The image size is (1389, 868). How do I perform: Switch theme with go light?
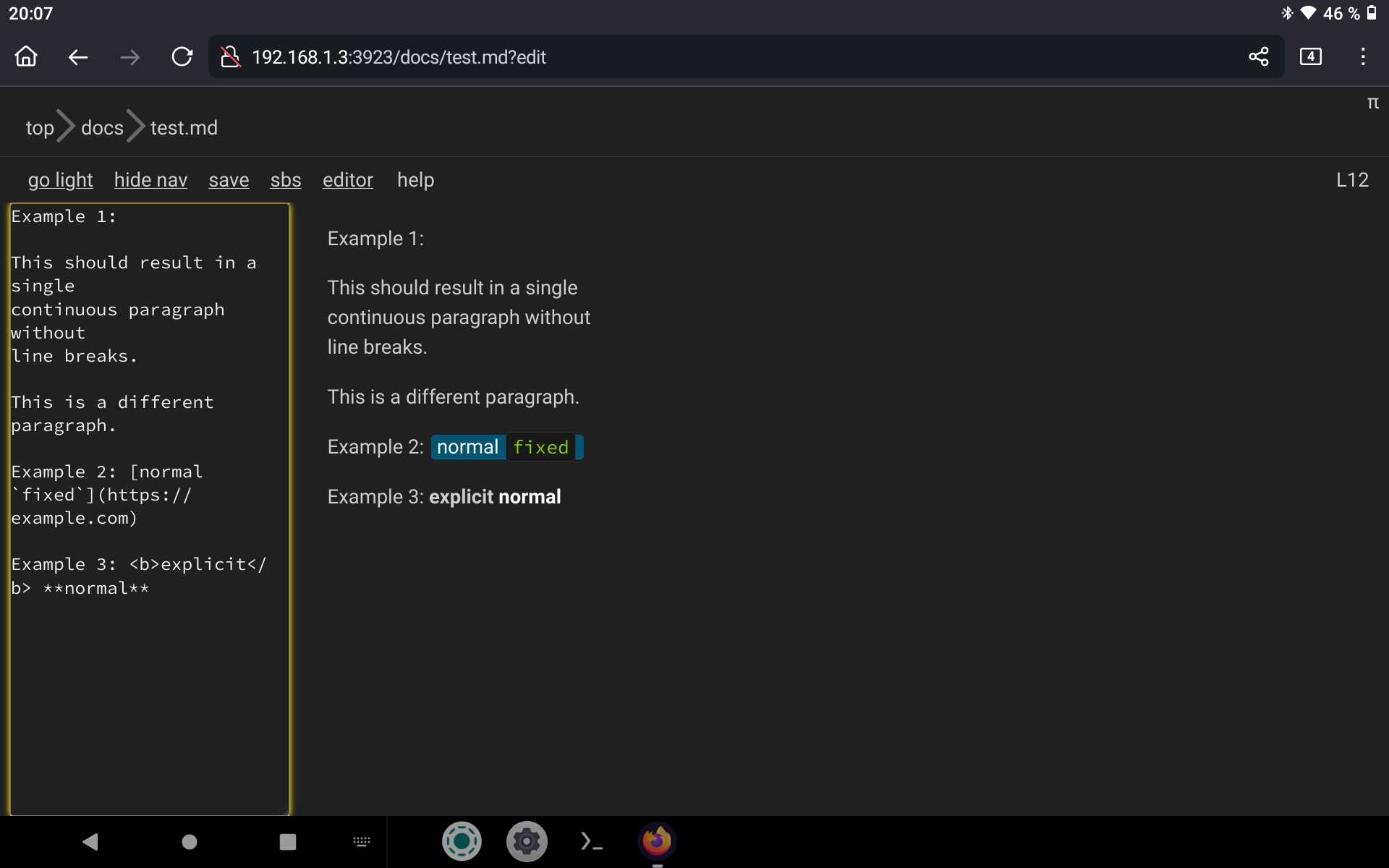point(61,180)
